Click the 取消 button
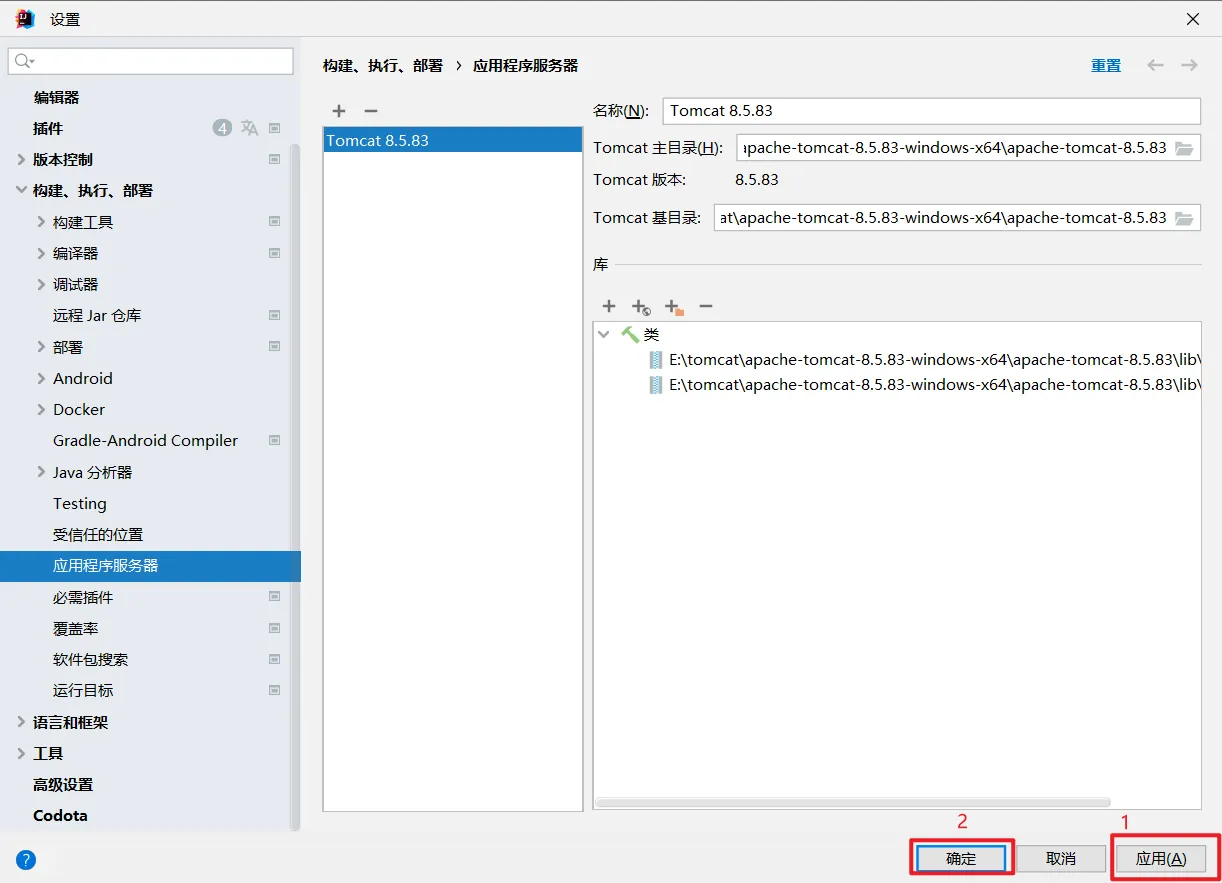This screenshot has height=883, width=1222. [1061, 858]
